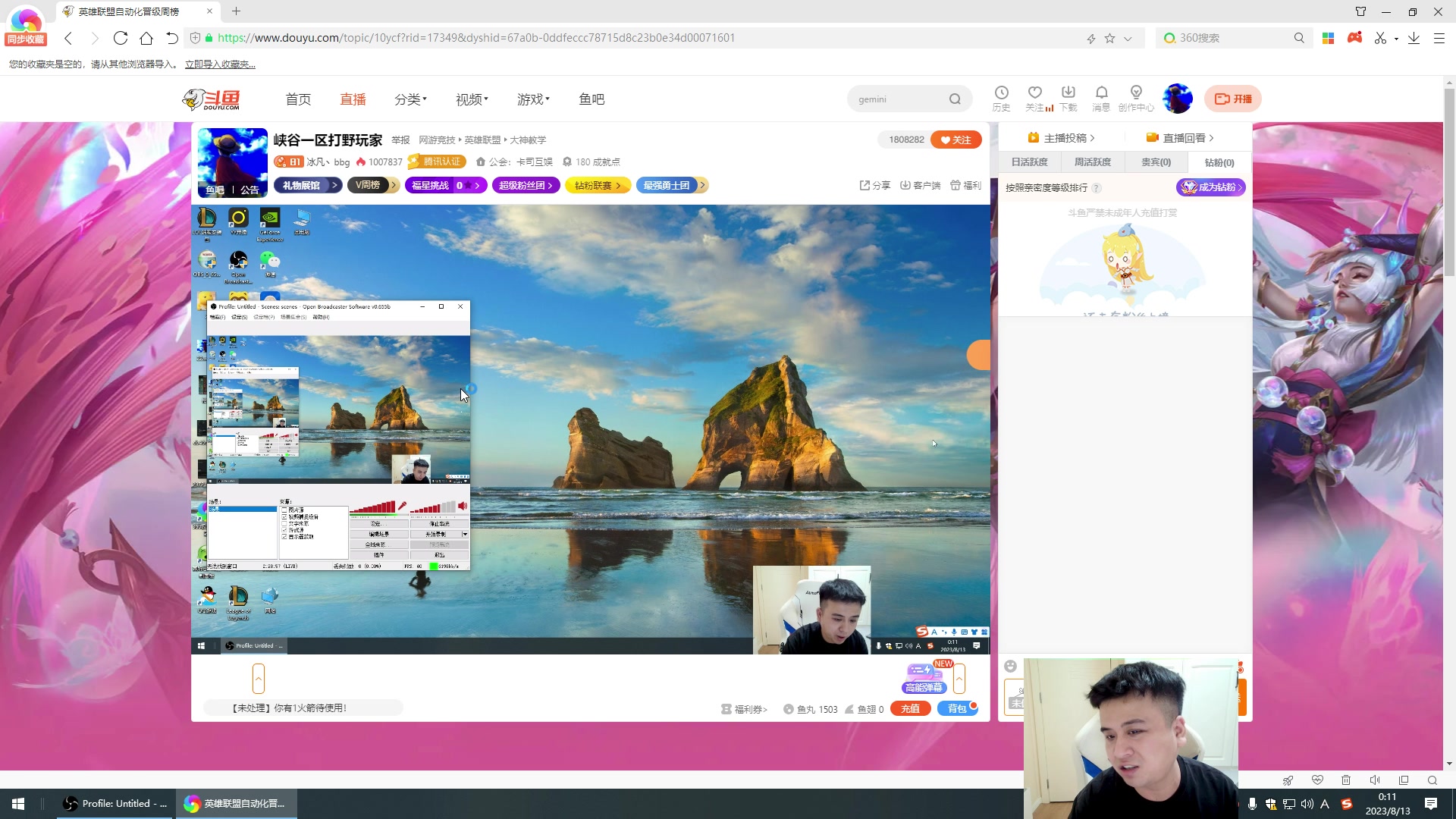Open the browser hamburger menu
This screenshot has width=1456, height=819.
point(1439,38)
